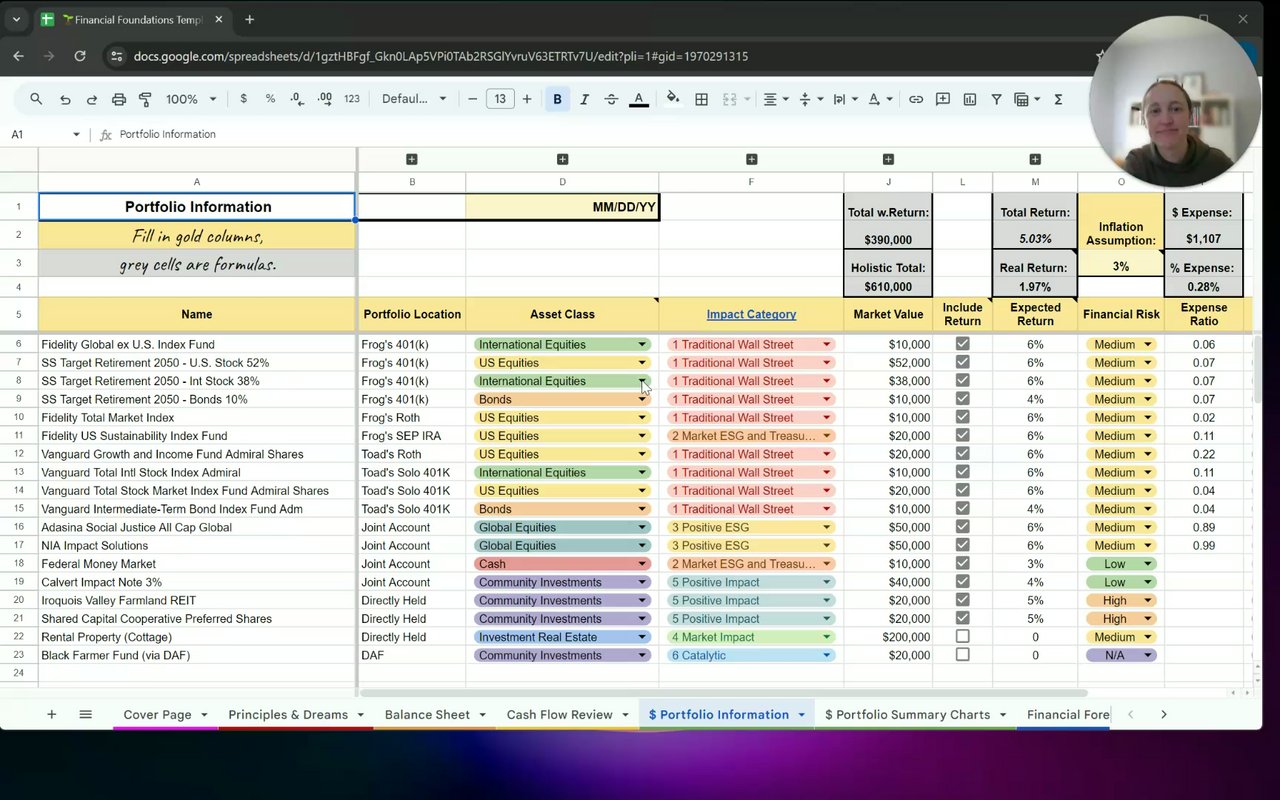Format selection as currency

tap(243, 99)
